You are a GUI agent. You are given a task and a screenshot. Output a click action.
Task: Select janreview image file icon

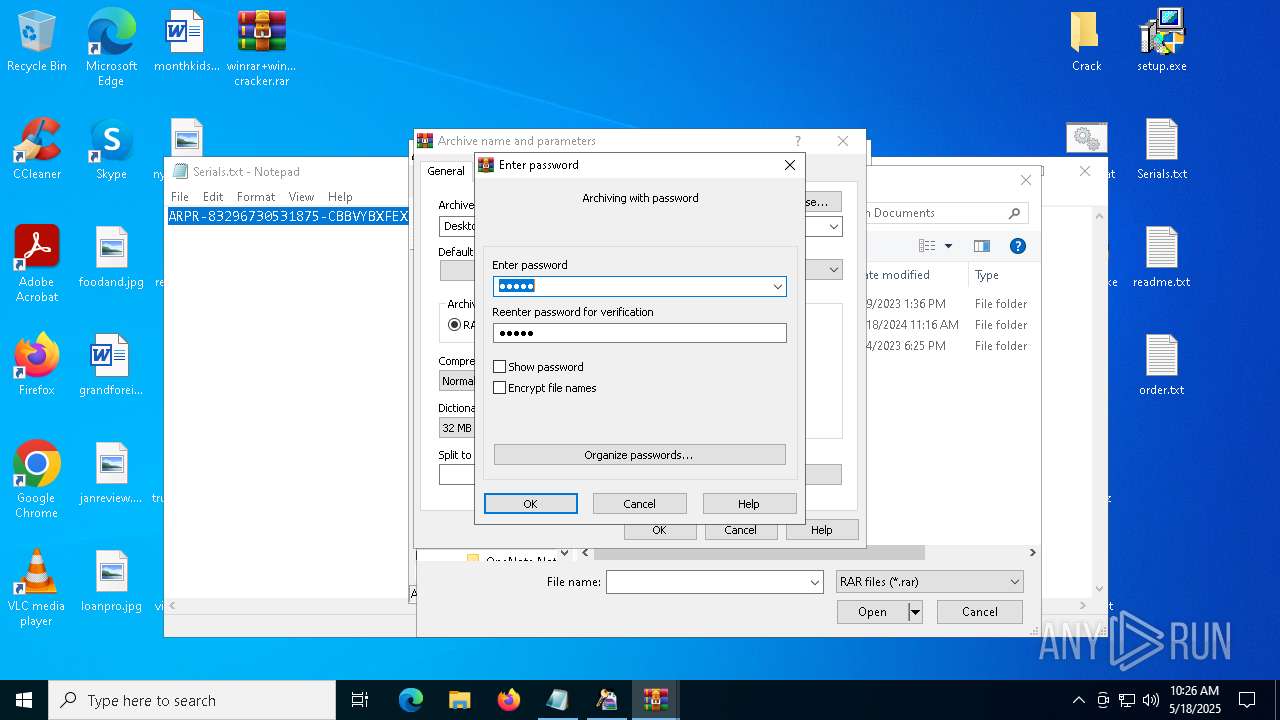pos(111,473)
